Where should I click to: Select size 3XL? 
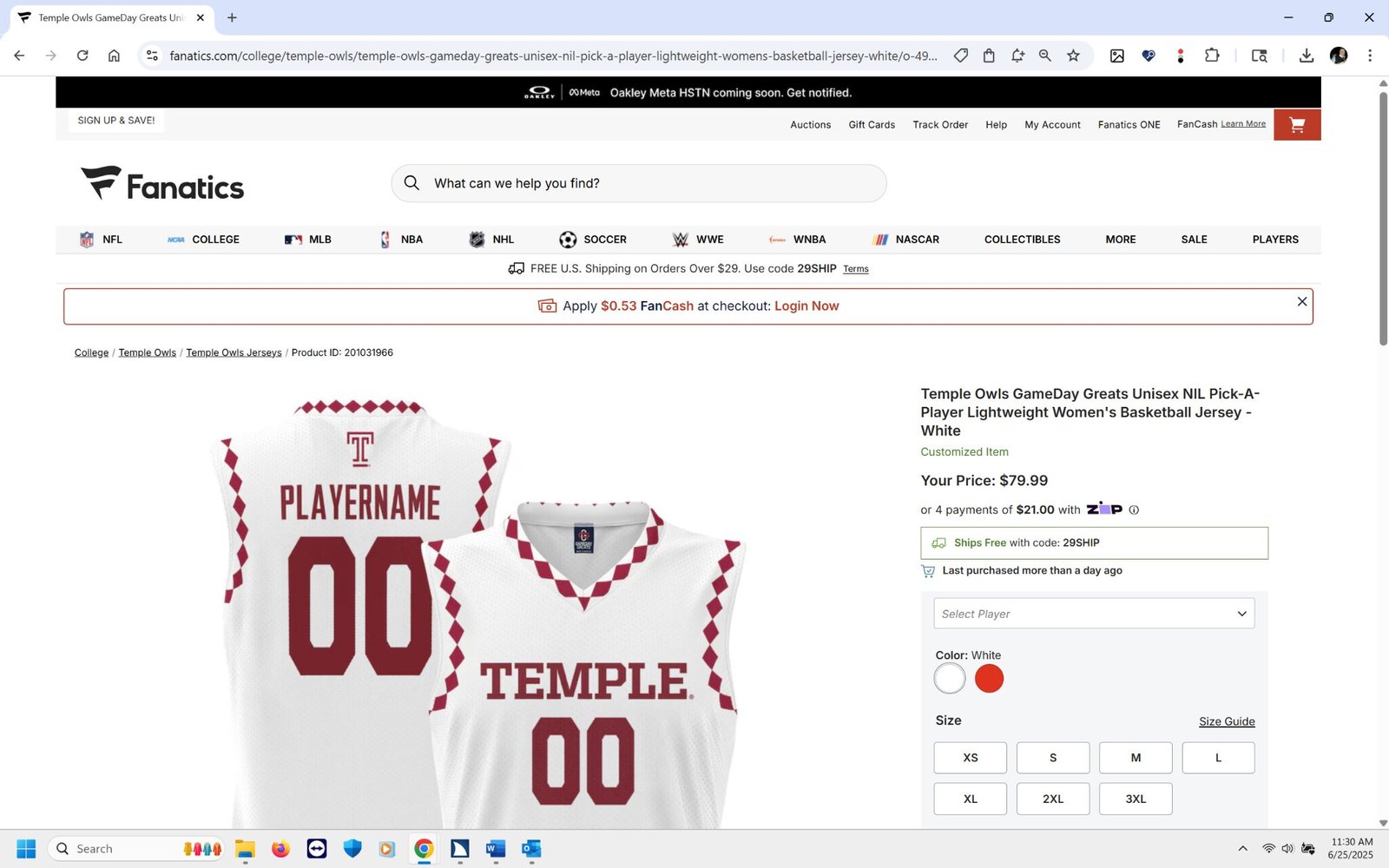click(x=1136, y=799)
